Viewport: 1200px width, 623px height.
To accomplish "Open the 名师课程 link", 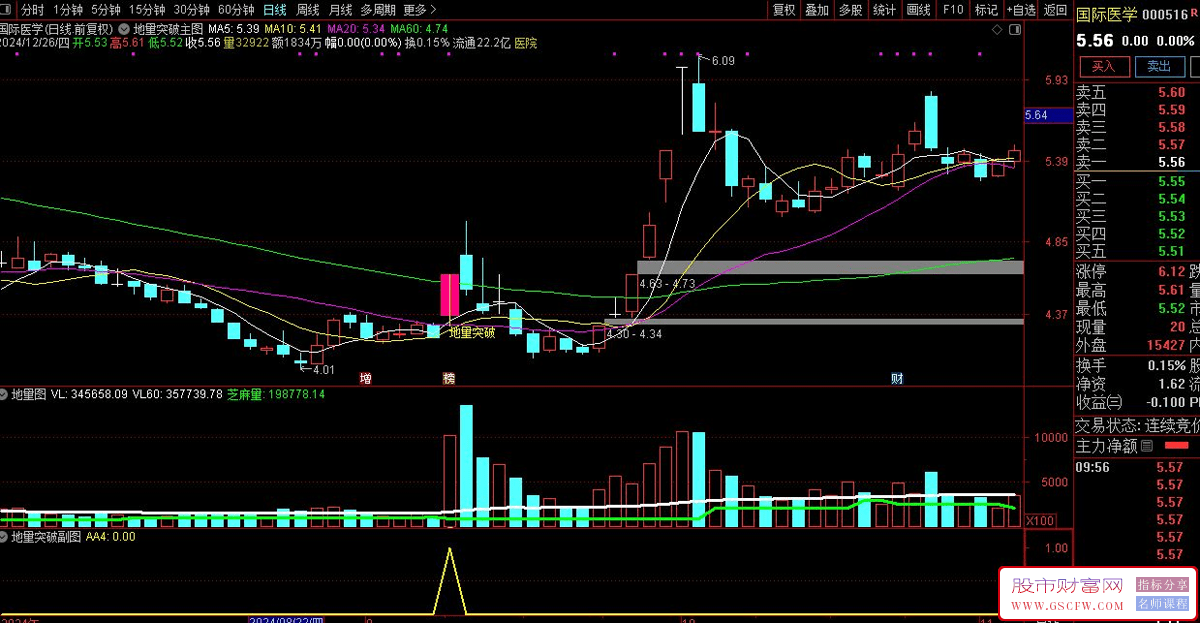I will (1163, 604).
